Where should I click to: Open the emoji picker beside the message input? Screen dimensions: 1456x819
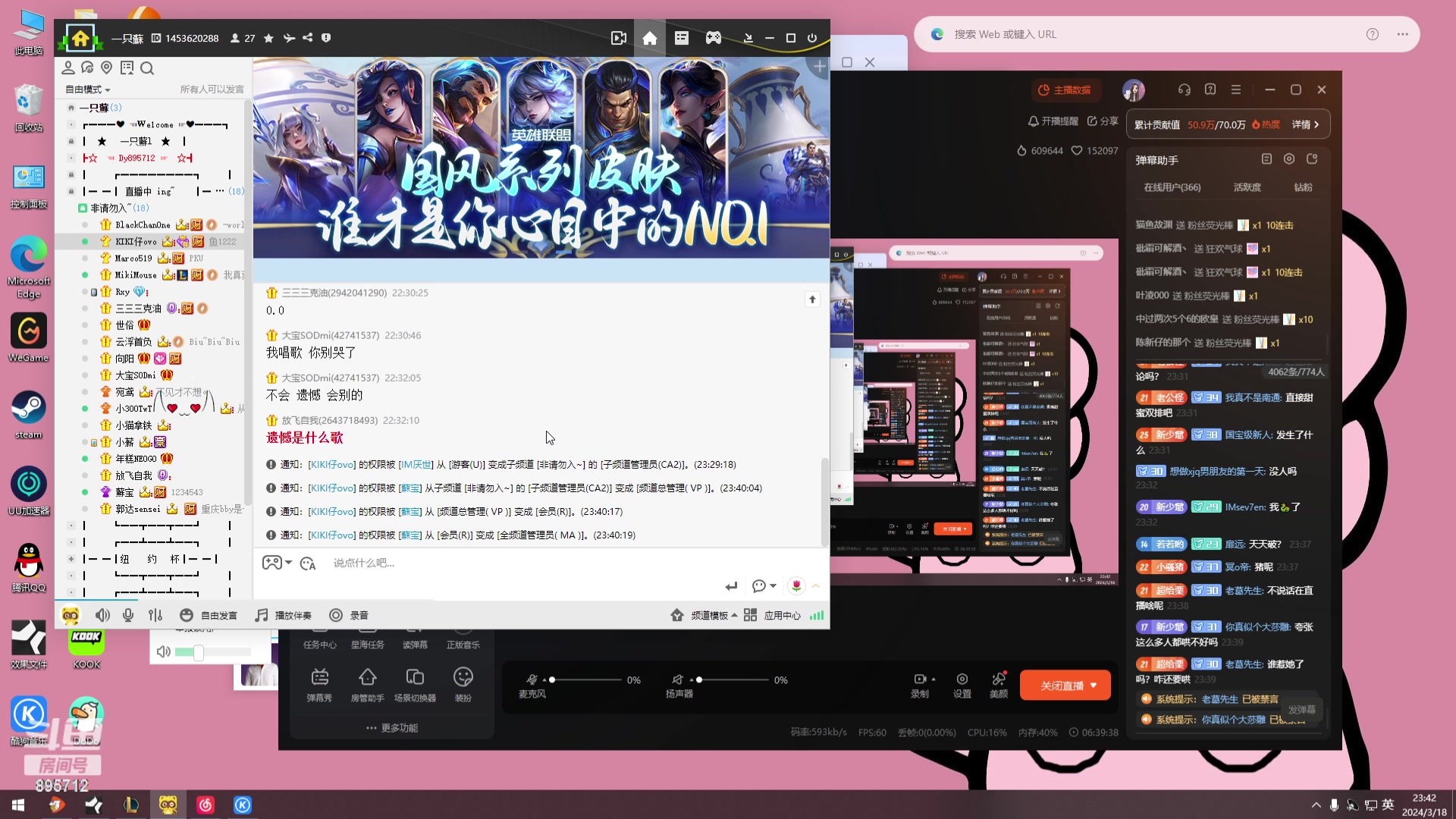click(307, 564)
